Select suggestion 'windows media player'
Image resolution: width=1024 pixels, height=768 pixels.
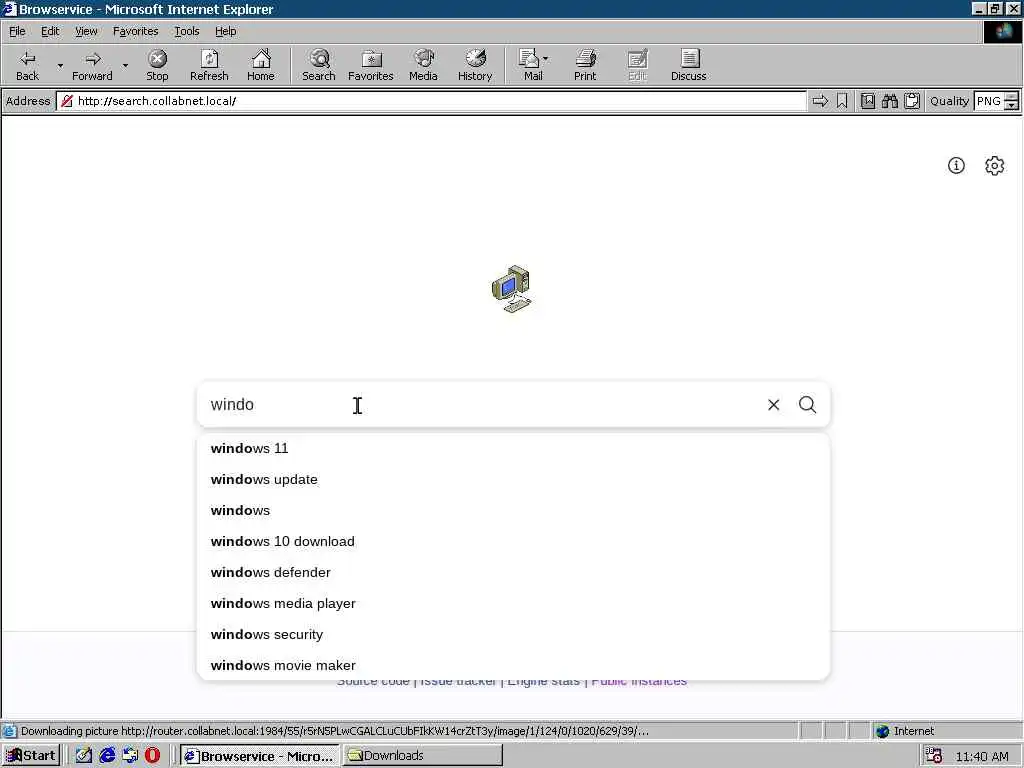pyautogui.click(x=513, y=603)
